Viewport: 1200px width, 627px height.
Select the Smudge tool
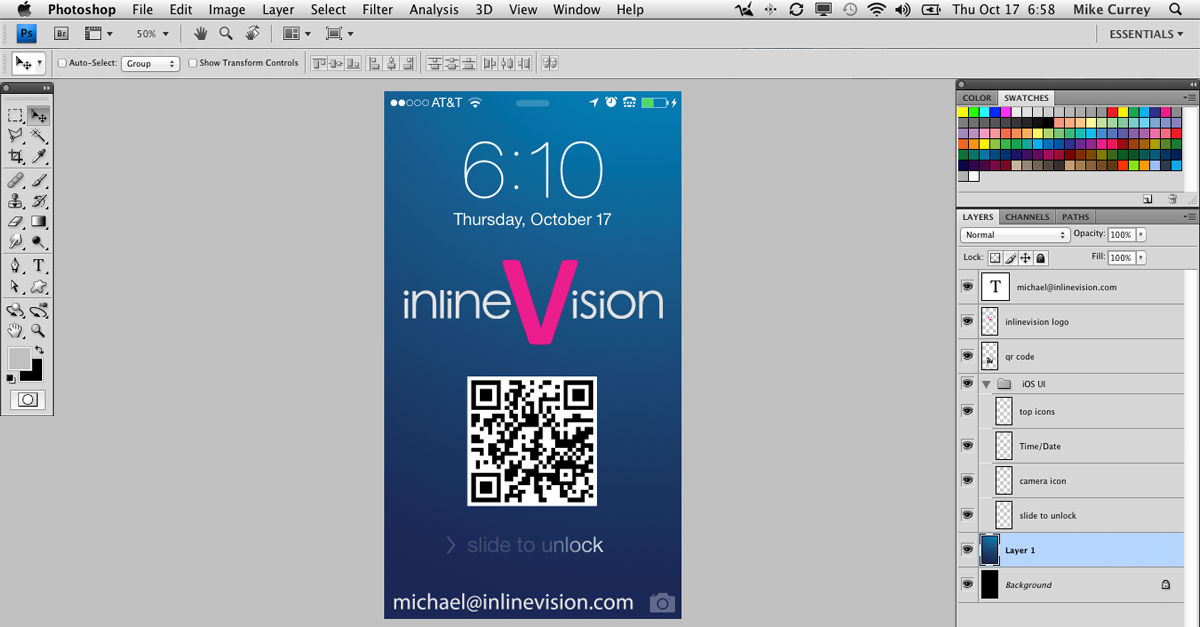(16, 241)
